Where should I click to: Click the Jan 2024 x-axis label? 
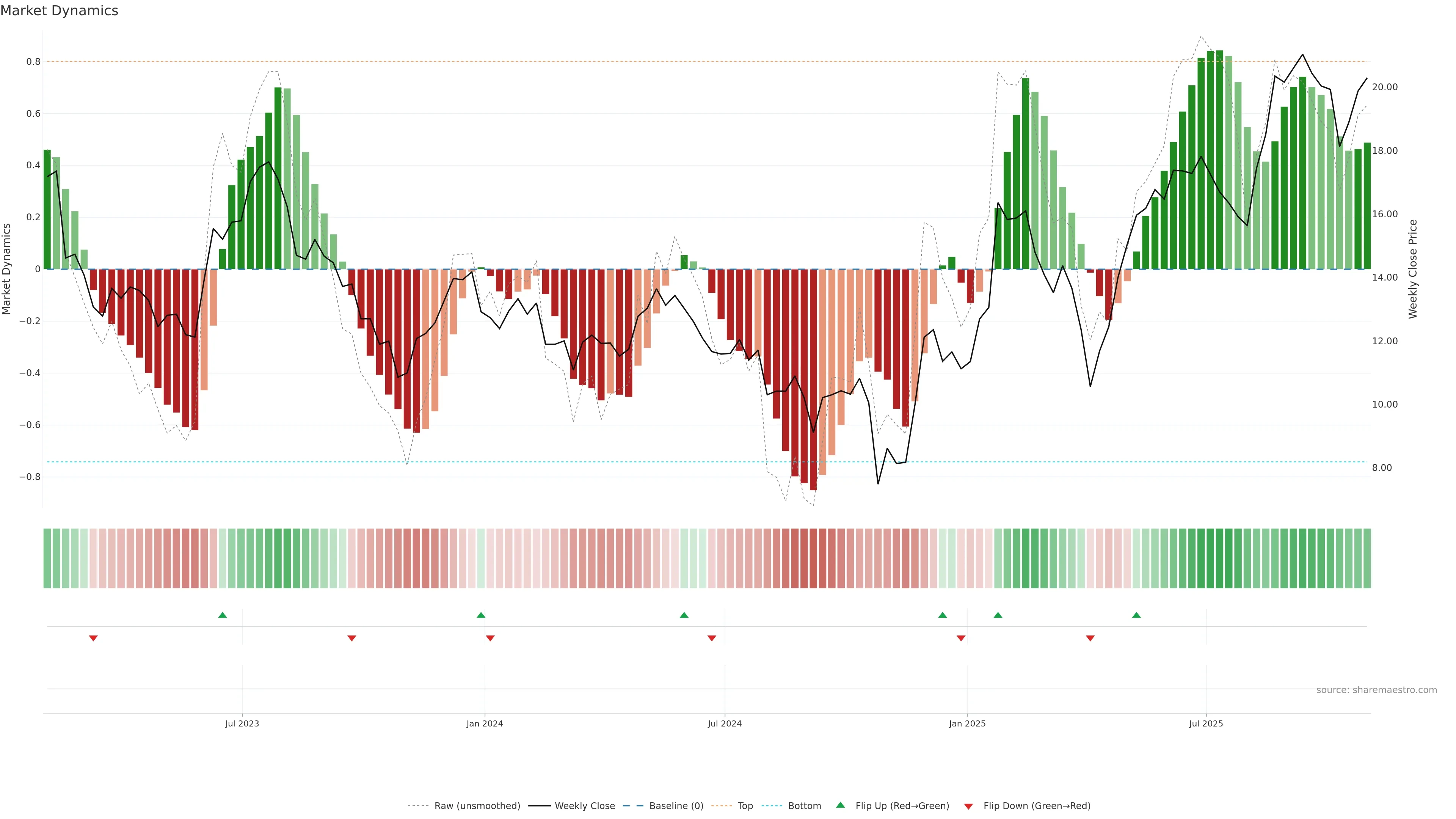485,723
